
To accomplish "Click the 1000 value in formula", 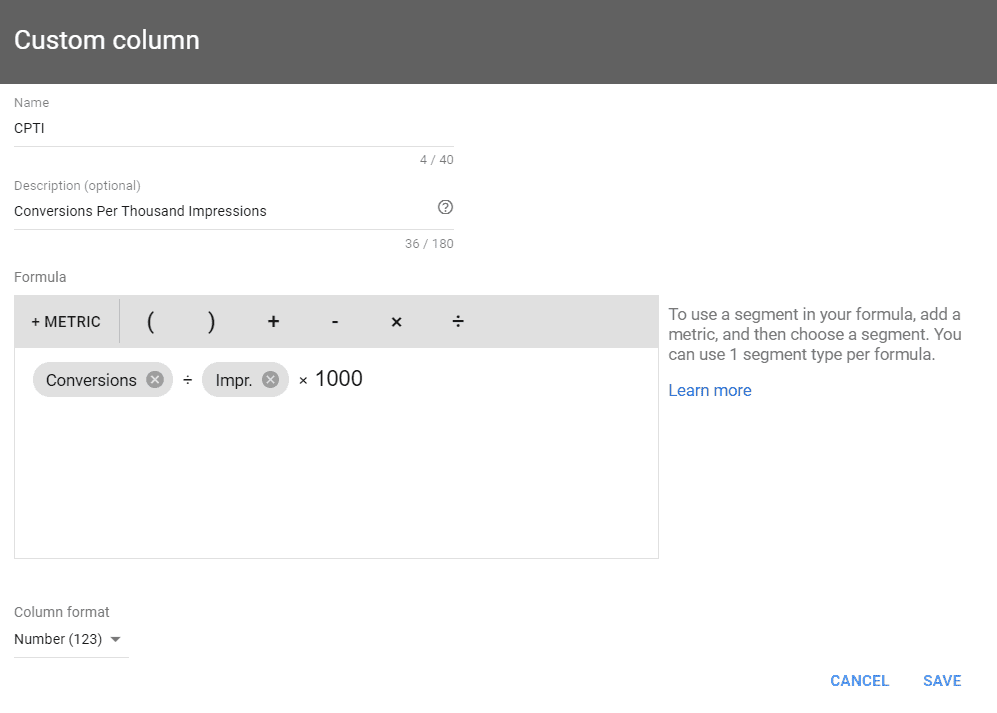I will (339, 379).
